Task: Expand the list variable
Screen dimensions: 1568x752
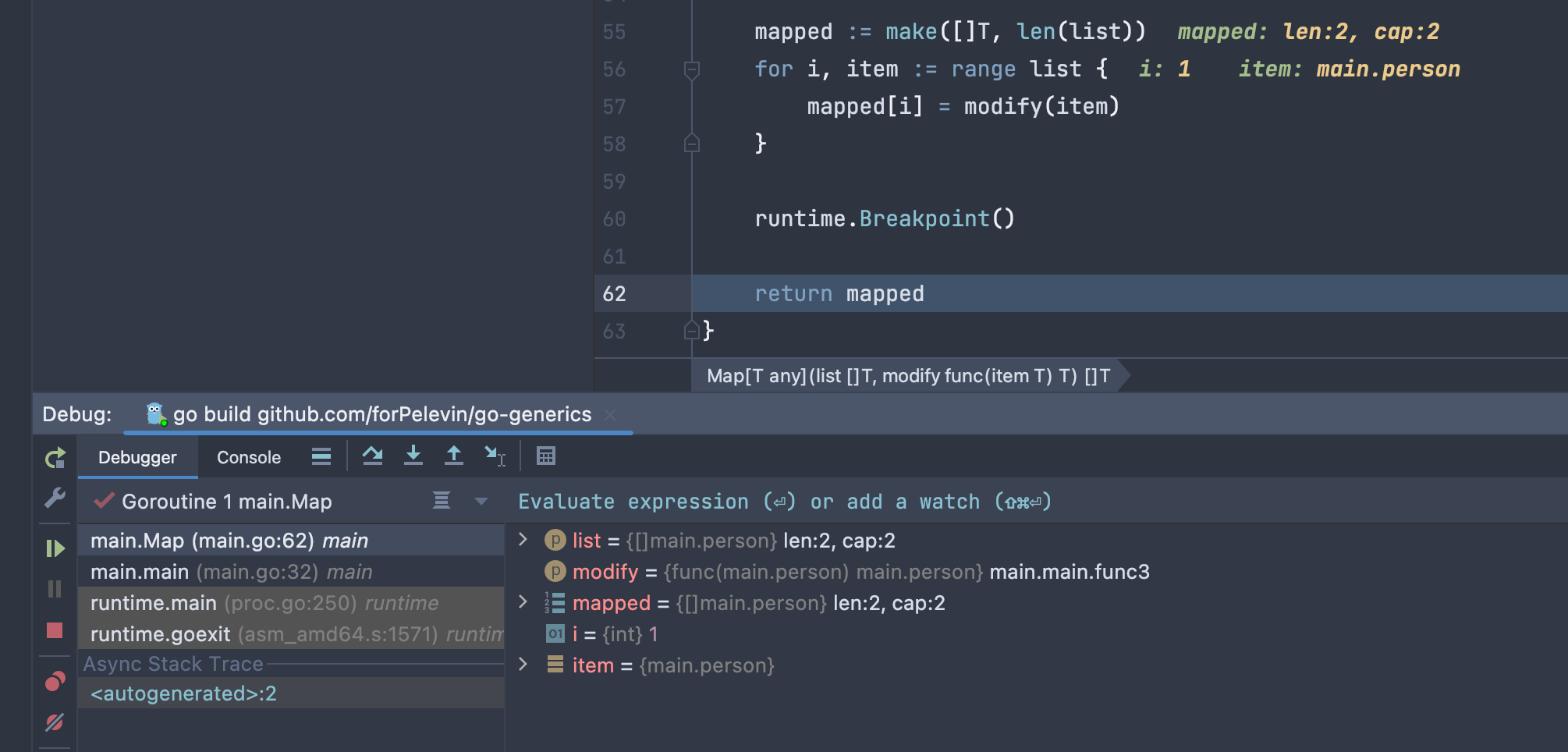Action: [x=523, y=540]
